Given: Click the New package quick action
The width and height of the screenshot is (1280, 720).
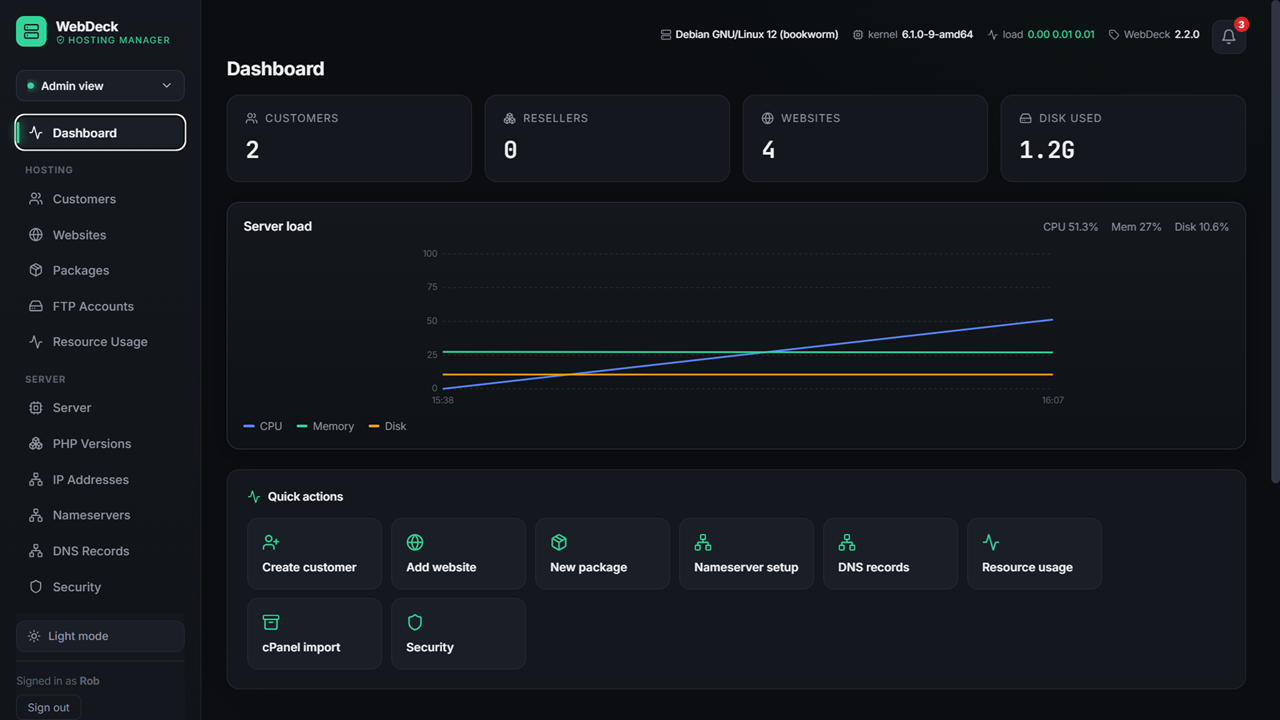Looking at the screenshot, I should tap(603, 553).
